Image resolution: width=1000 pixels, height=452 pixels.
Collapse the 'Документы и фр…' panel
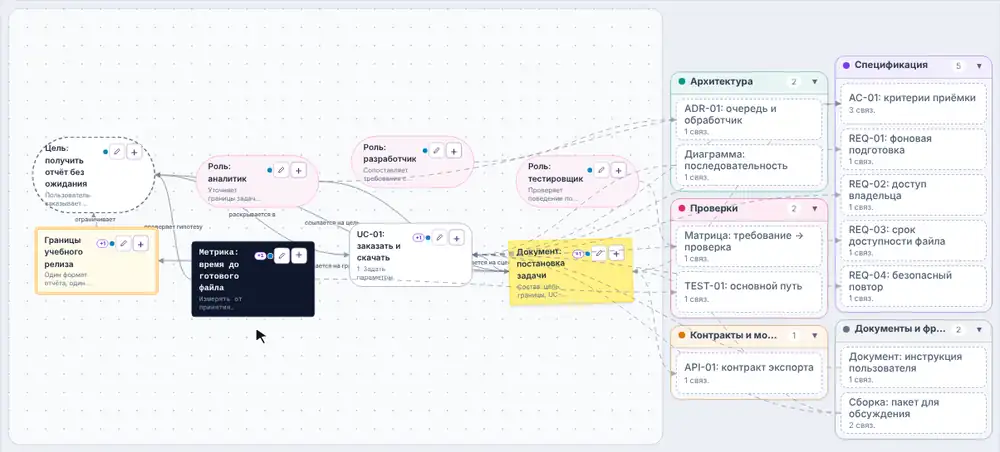click(x=979, y=330)
